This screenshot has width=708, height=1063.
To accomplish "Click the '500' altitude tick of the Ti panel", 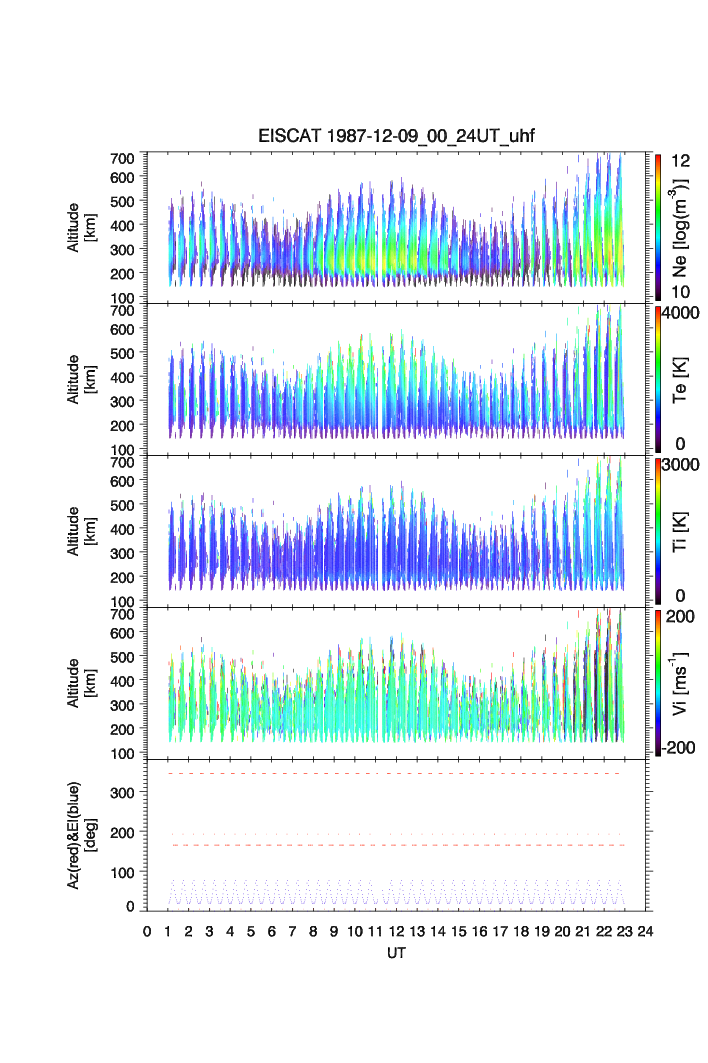I will click(122, 505).
